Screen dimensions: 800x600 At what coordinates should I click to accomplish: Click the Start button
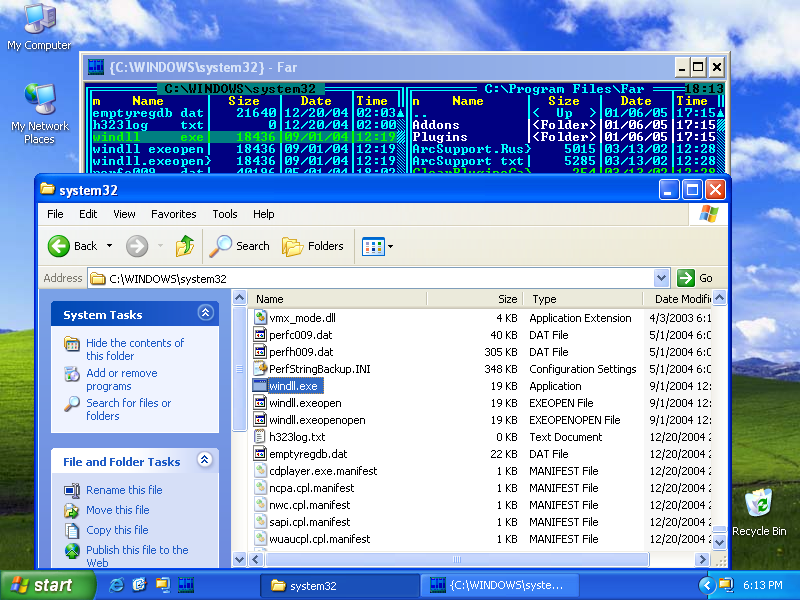tap(47, 585)
